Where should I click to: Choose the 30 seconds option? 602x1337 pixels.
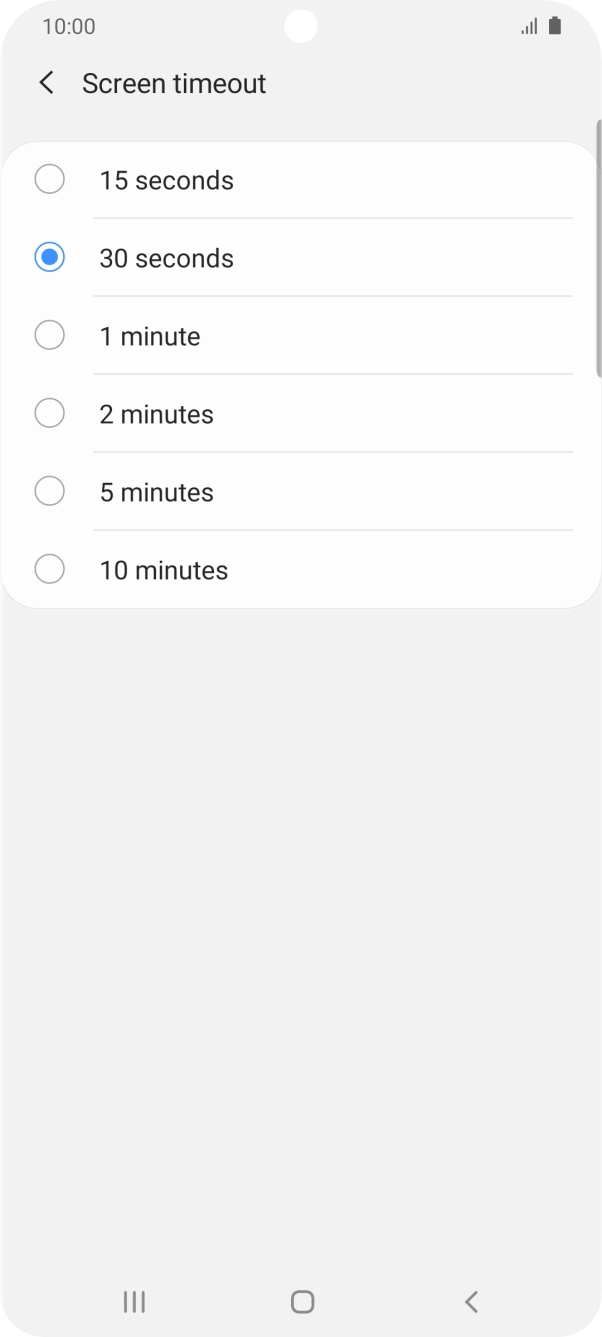click(49, 257)
